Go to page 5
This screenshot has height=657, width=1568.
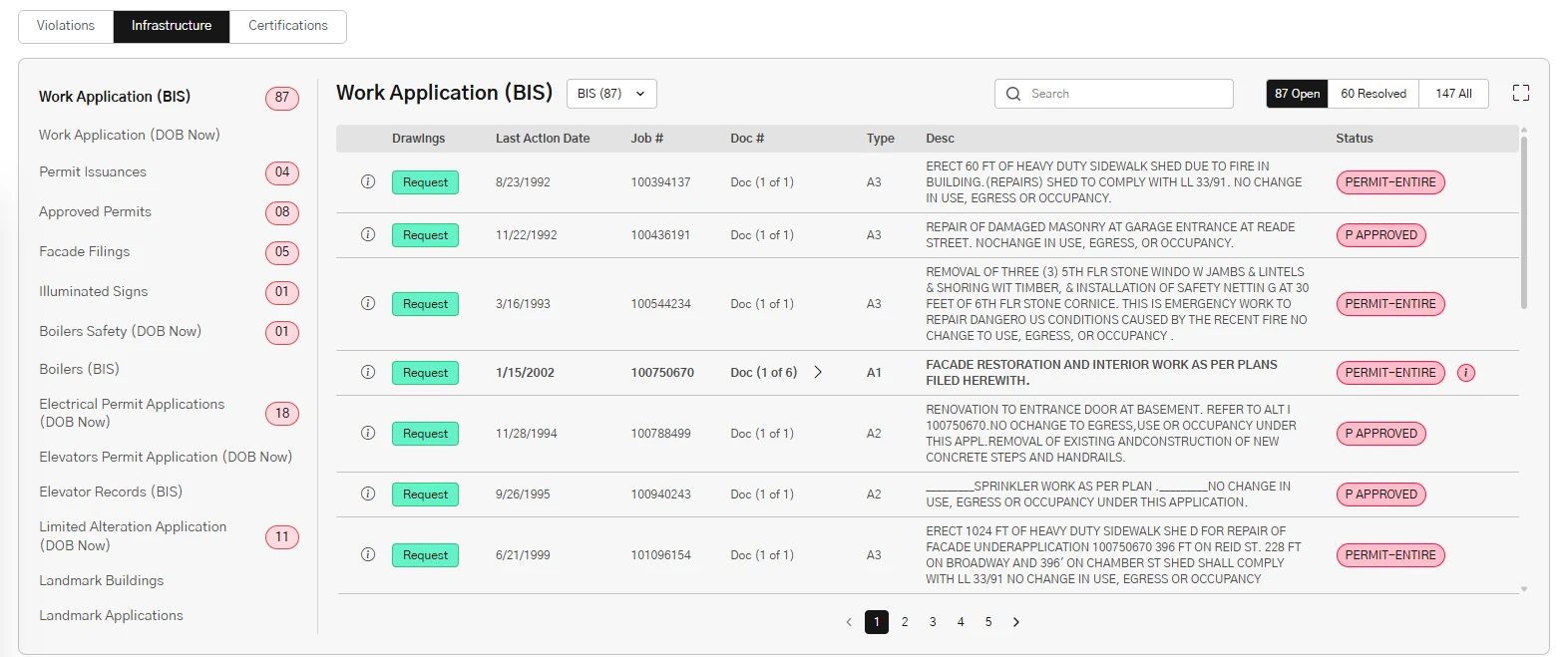pyautogui.click(x=988, y=622)
